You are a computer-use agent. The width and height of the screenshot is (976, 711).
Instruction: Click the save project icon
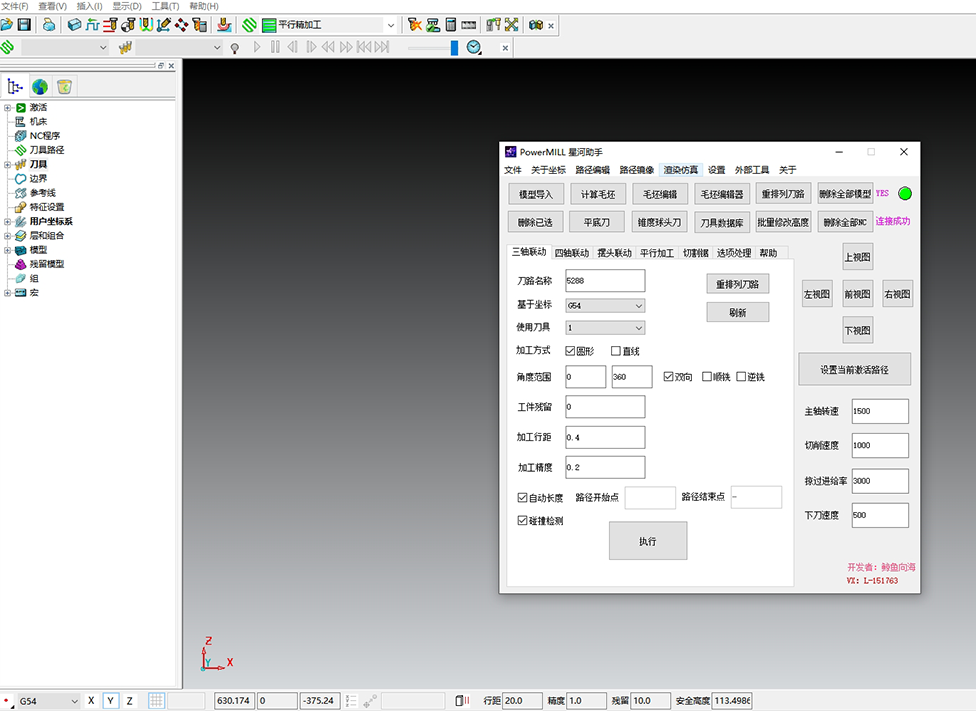[x=24, y=24]
